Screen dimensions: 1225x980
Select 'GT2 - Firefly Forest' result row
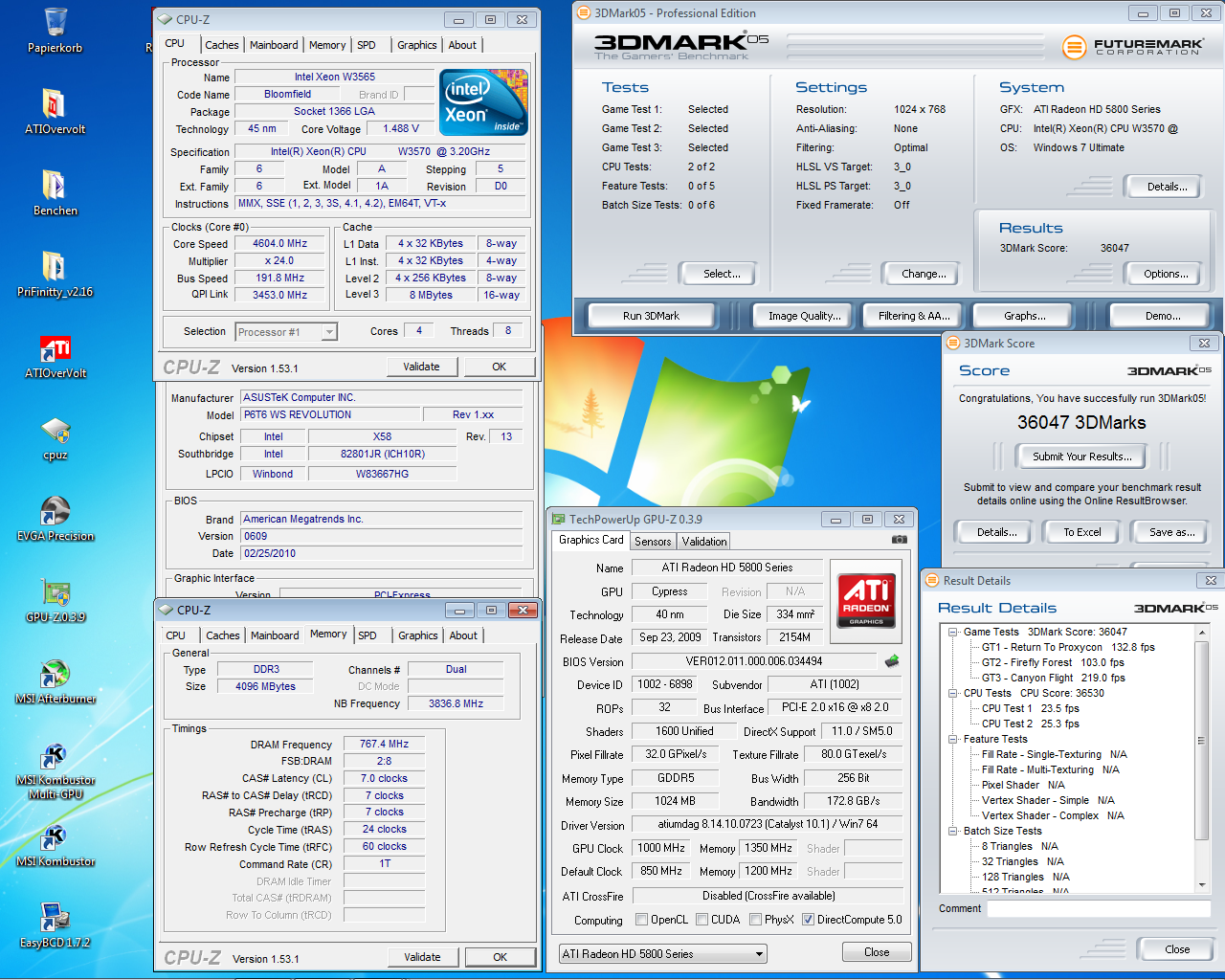click(x=1053, y=662)
